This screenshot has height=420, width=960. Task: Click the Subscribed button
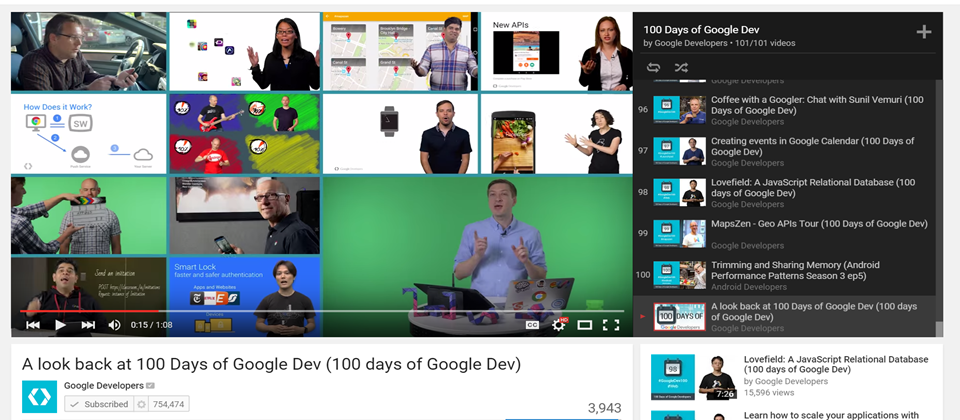click(99, 404)
